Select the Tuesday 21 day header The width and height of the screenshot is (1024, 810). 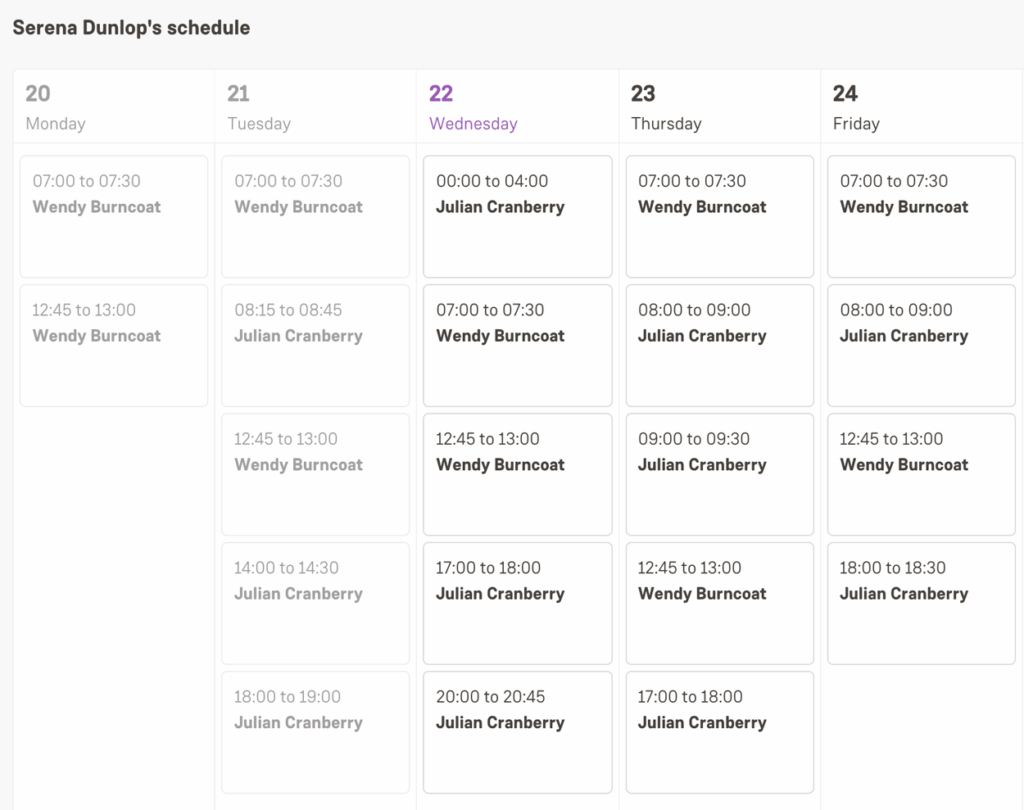coord(316,107)
